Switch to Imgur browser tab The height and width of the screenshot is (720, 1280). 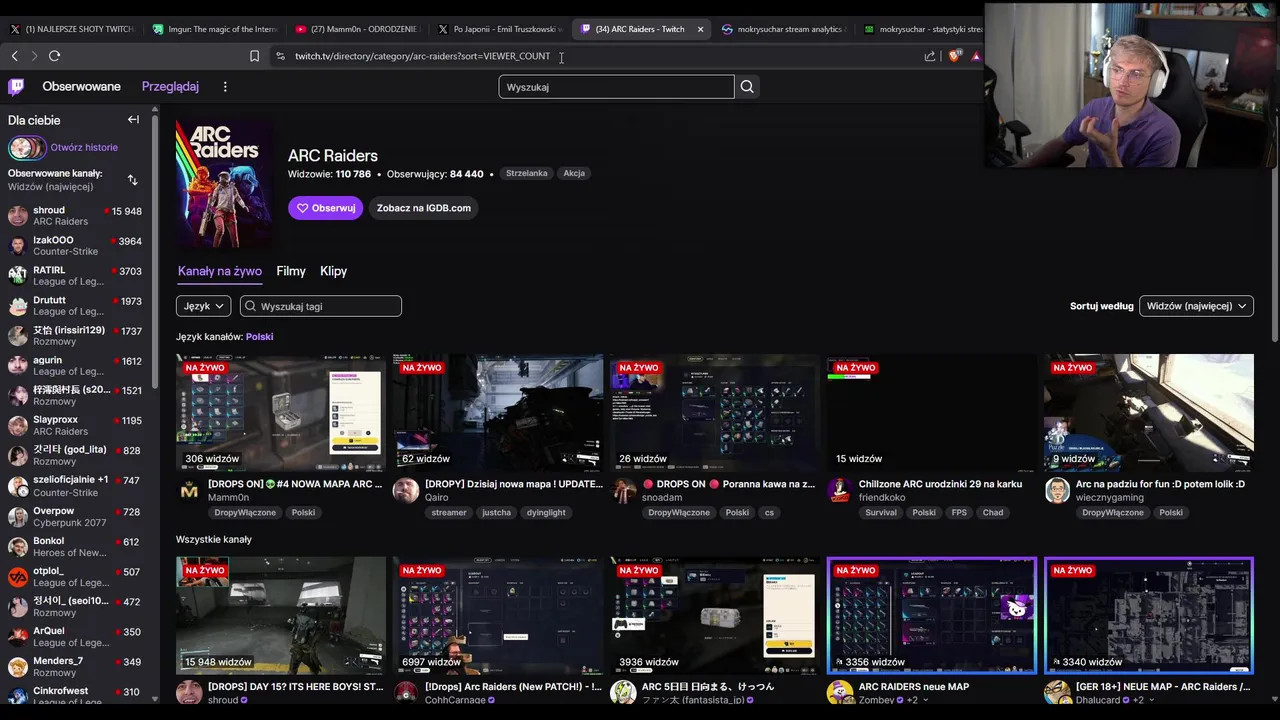tap(214, 29)
